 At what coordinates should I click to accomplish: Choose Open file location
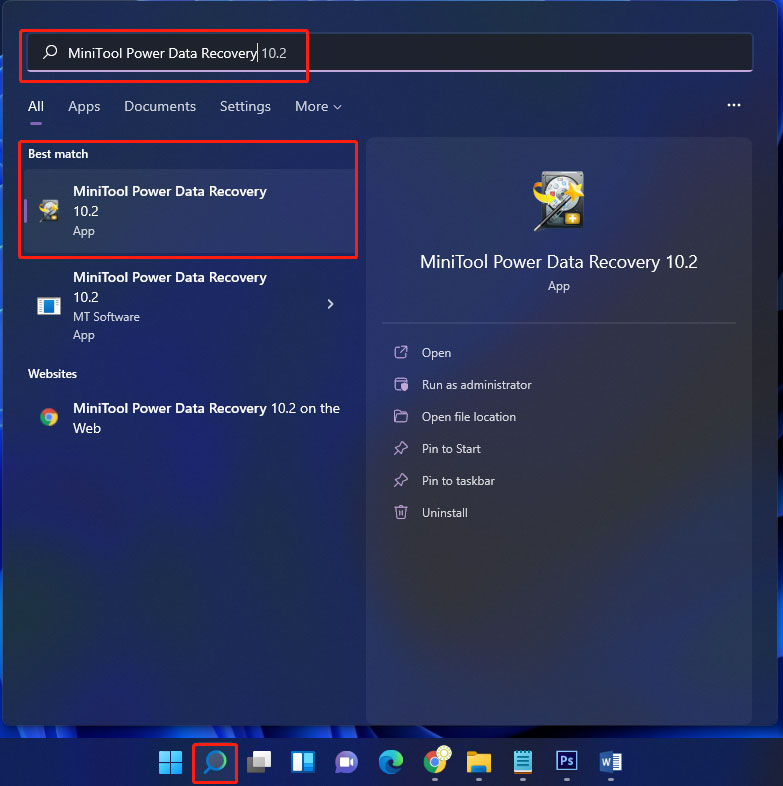469,417
